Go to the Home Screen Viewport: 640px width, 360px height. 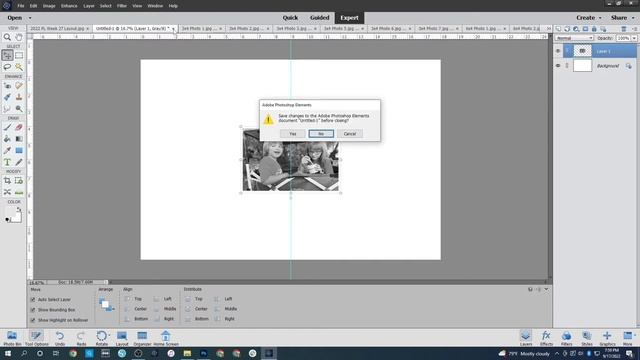tap(166, 338)
